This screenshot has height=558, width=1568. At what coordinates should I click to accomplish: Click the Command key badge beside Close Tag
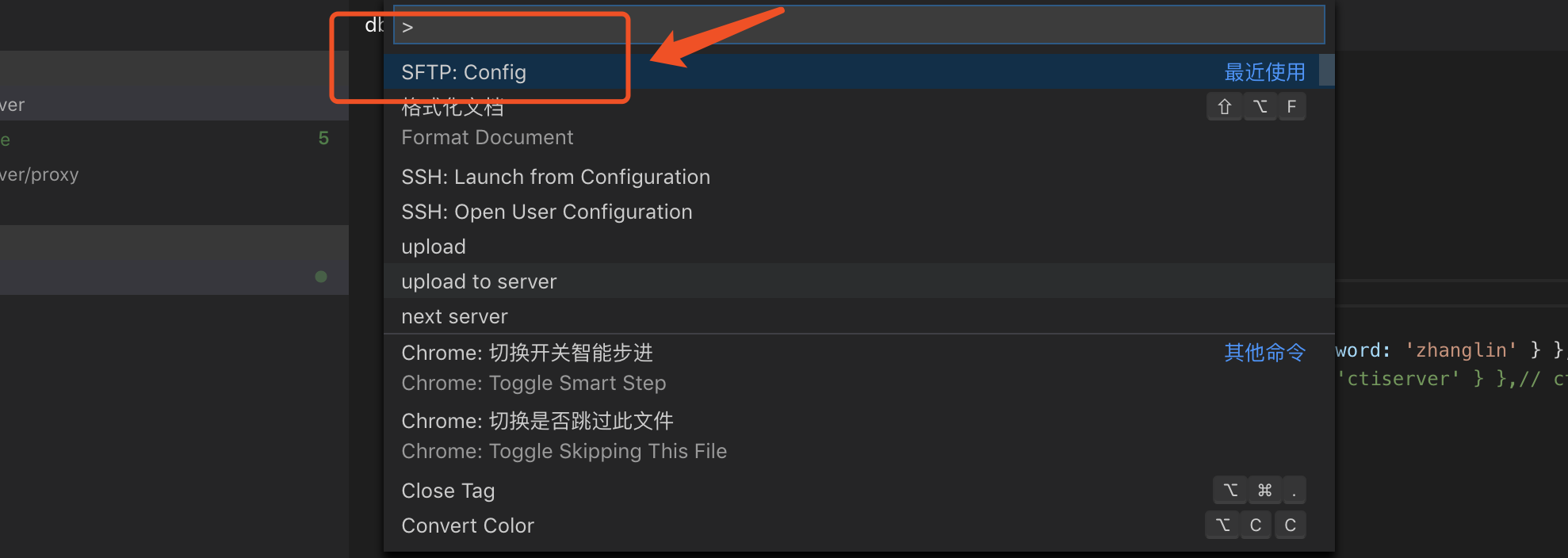(1264, 490)
